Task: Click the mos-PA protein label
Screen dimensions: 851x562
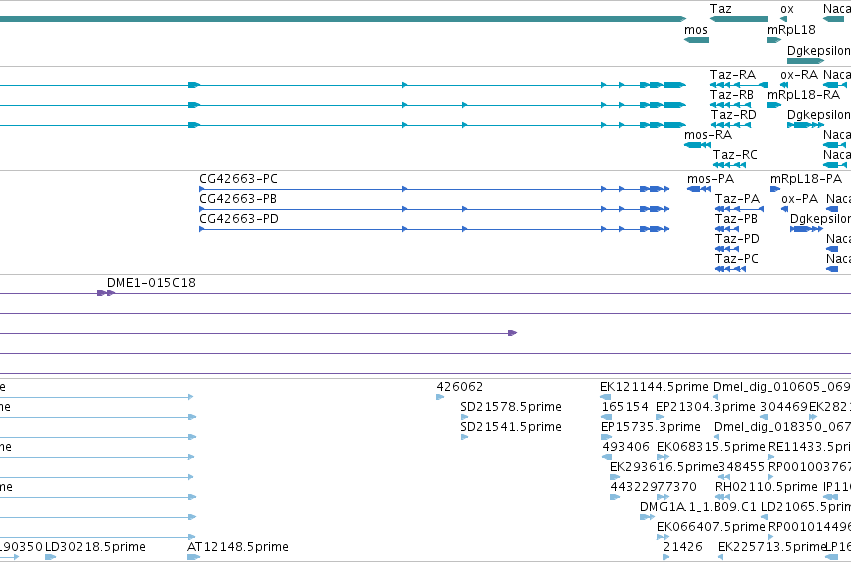Action: tap(710, 179)
